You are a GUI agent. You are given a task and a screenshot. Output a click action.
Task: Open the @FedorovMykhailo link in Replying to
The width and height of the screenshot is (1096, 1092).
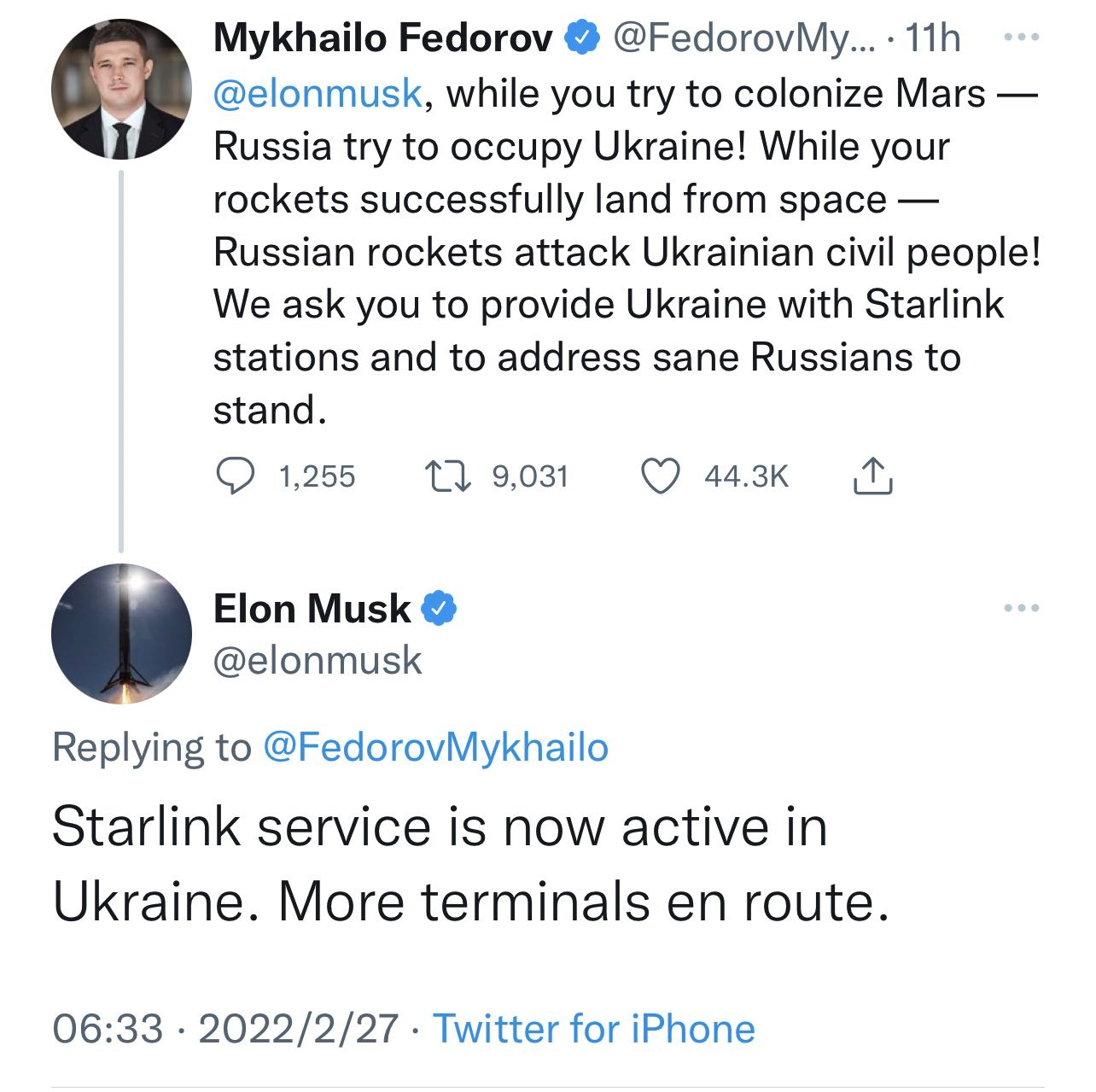[435, 747]
